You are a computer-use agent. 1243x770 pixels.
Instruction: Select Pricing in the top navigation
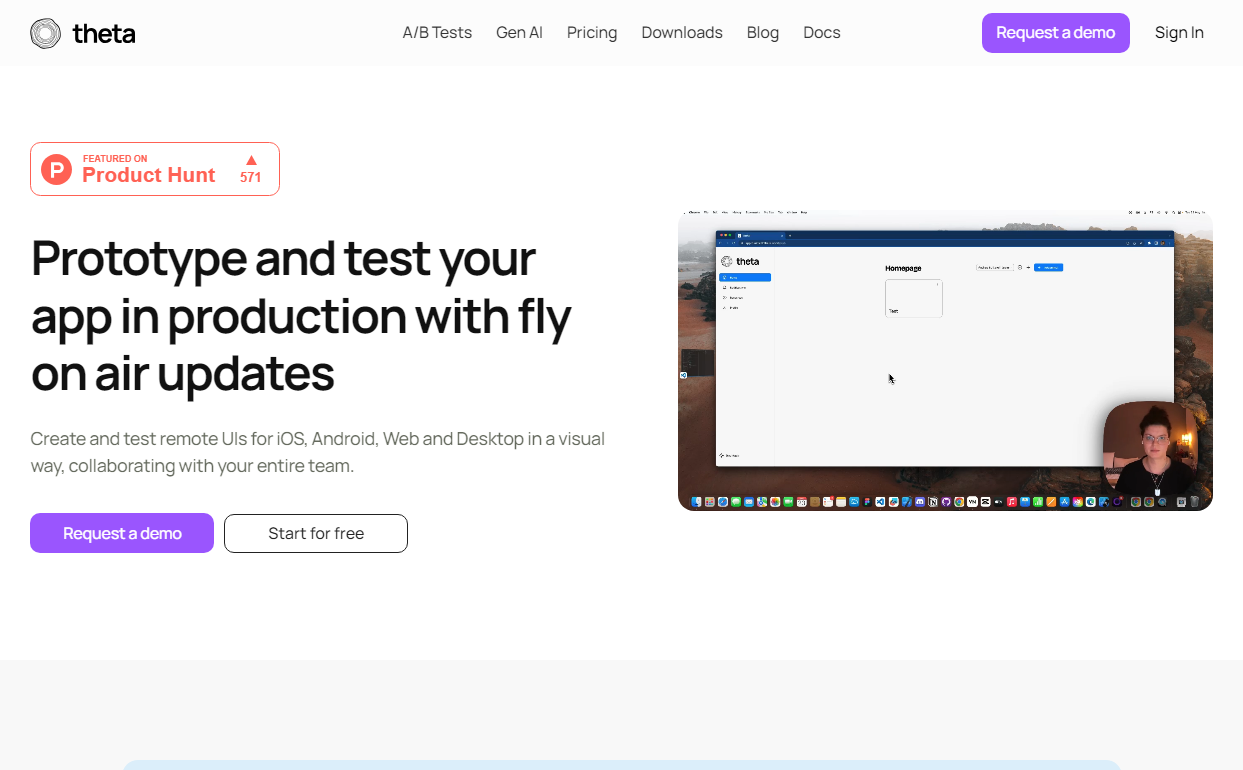click(592, 32)
